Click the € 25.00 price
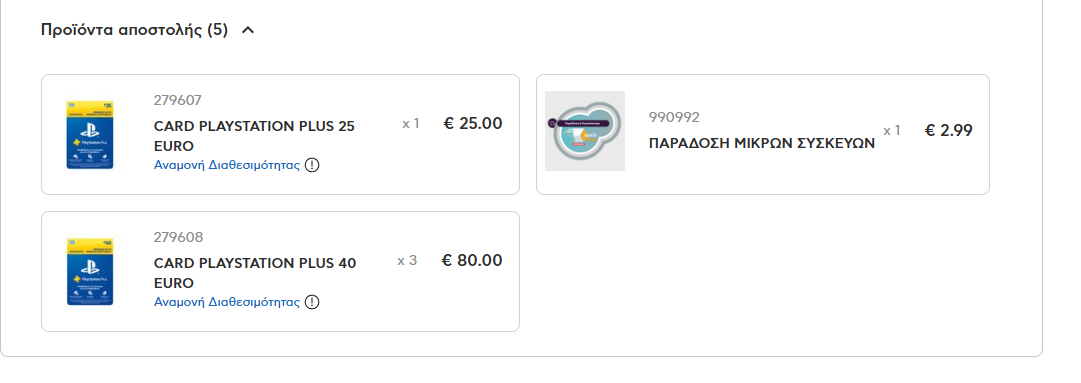Viewport: 1081px width, 383px height. tap(473, 124)
